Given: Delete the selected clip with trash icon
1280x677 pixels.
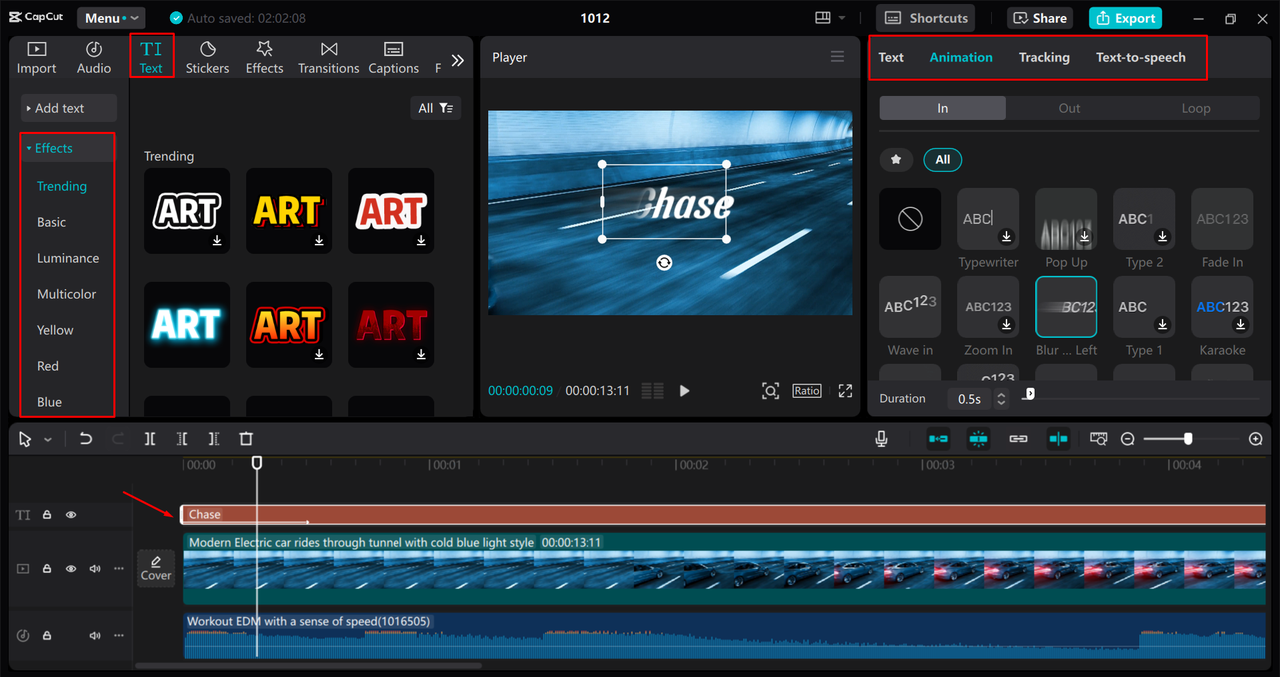Looking at the screenshot, I should click(x=246, y=439).
